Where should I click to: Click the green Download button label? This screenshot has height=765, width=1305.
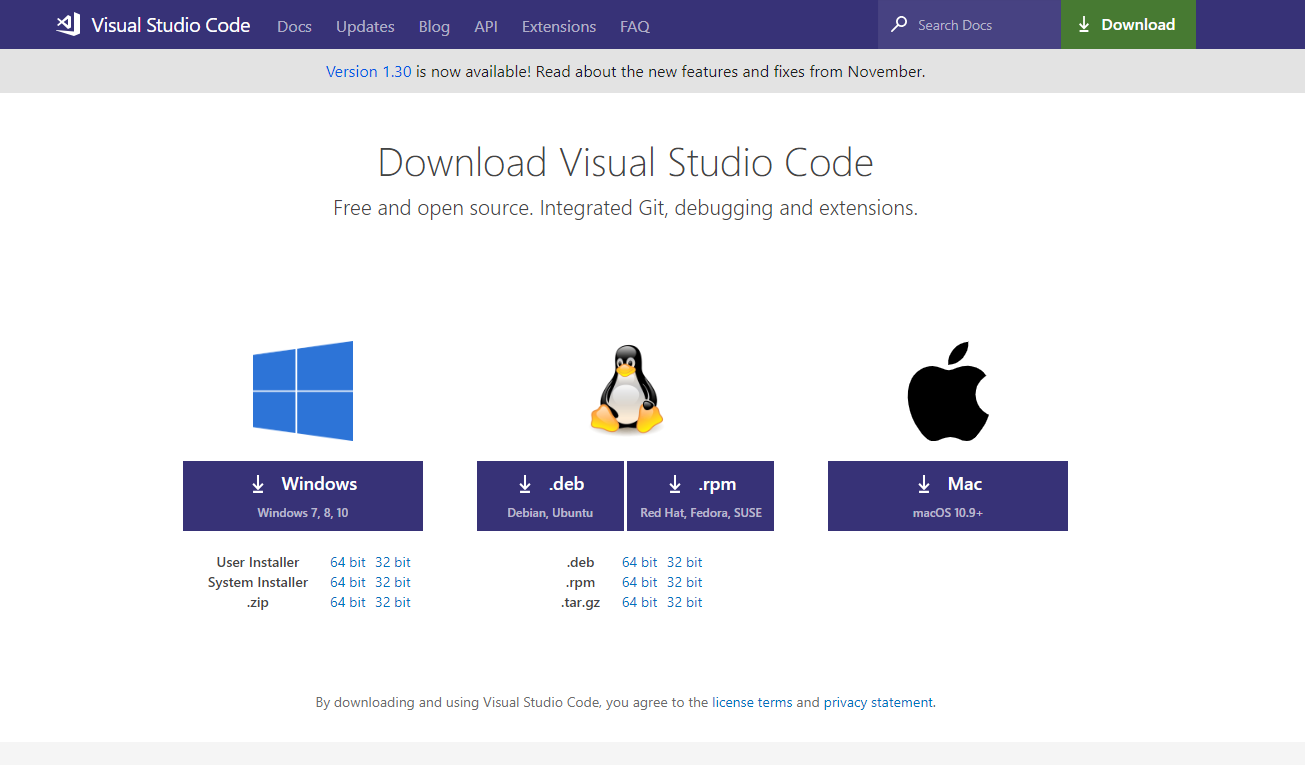(1138, 25)
